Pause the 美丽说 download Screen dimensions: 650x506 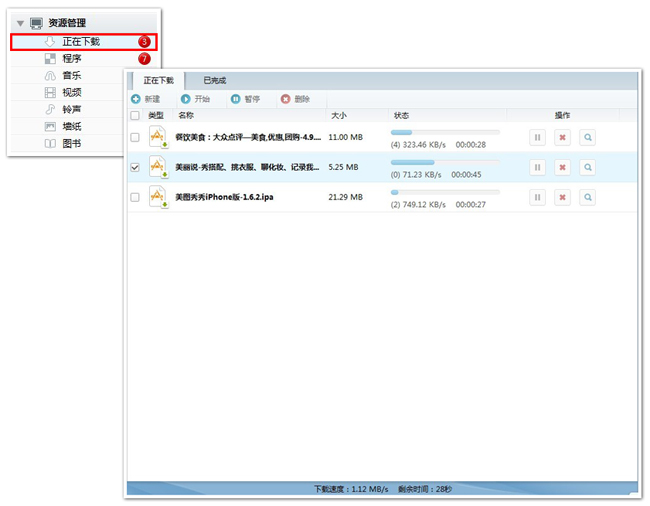(x=537, y=167)
